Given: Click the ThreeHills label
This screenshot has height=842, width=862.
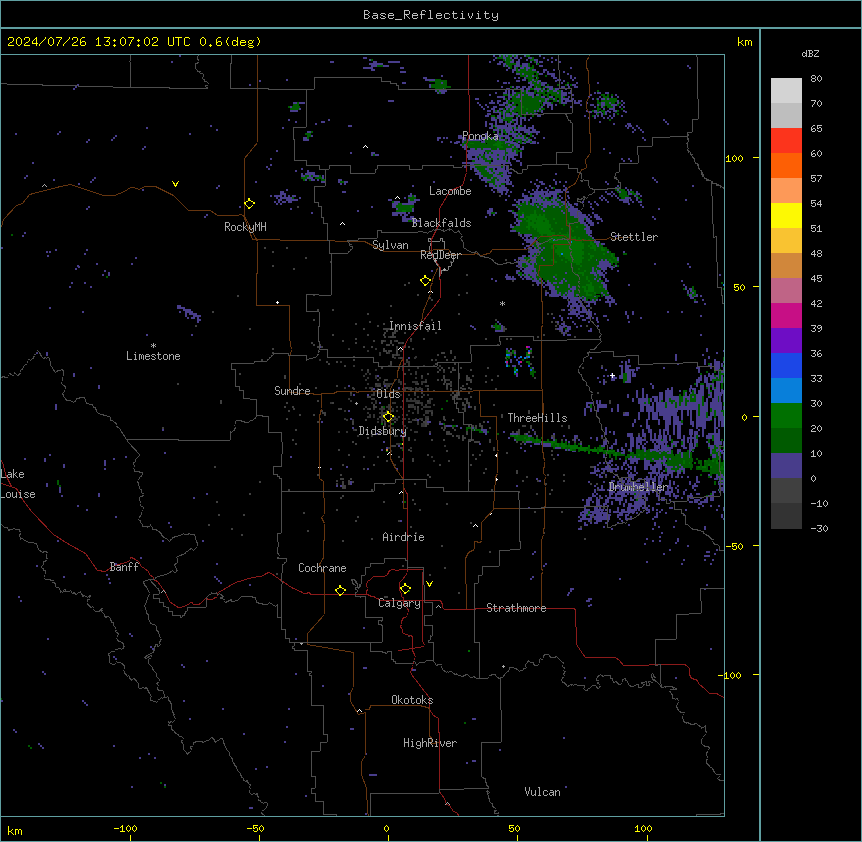Looking at the screenshot, I should click(x=537, y=418).
